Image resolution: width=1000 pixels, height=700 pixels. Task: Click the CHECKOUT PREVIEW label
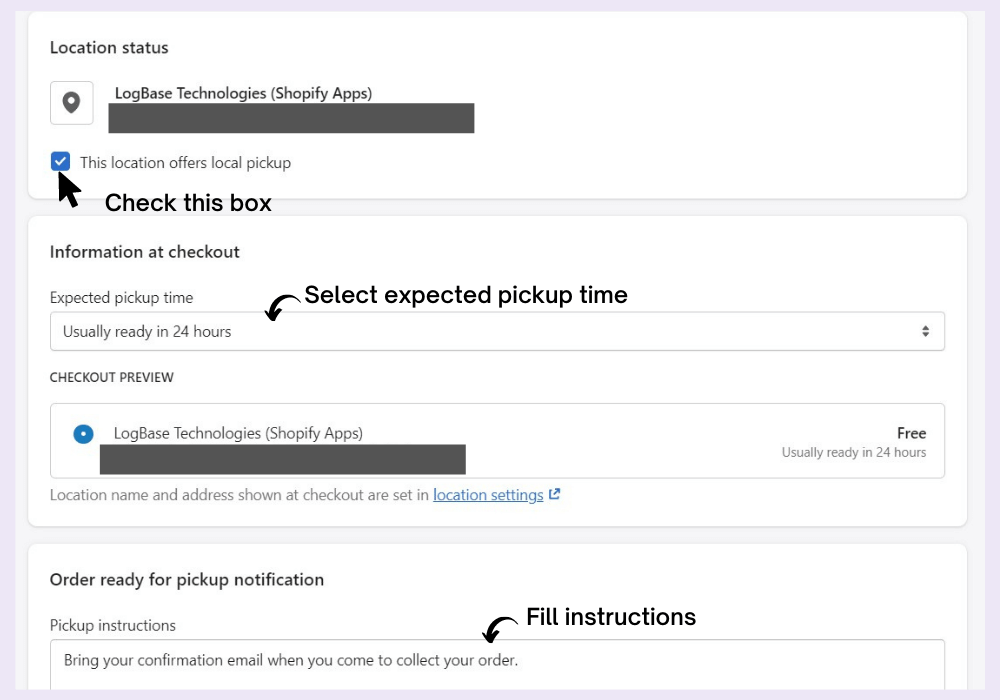click(x=112, y=377)
